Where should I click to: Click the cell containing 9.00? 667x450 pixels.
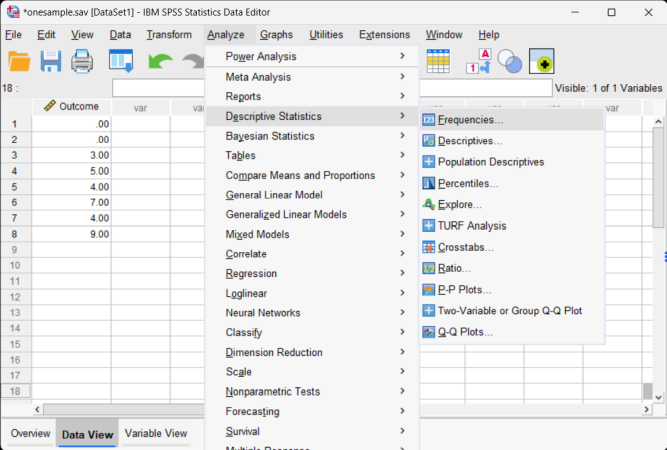point(71,234)
